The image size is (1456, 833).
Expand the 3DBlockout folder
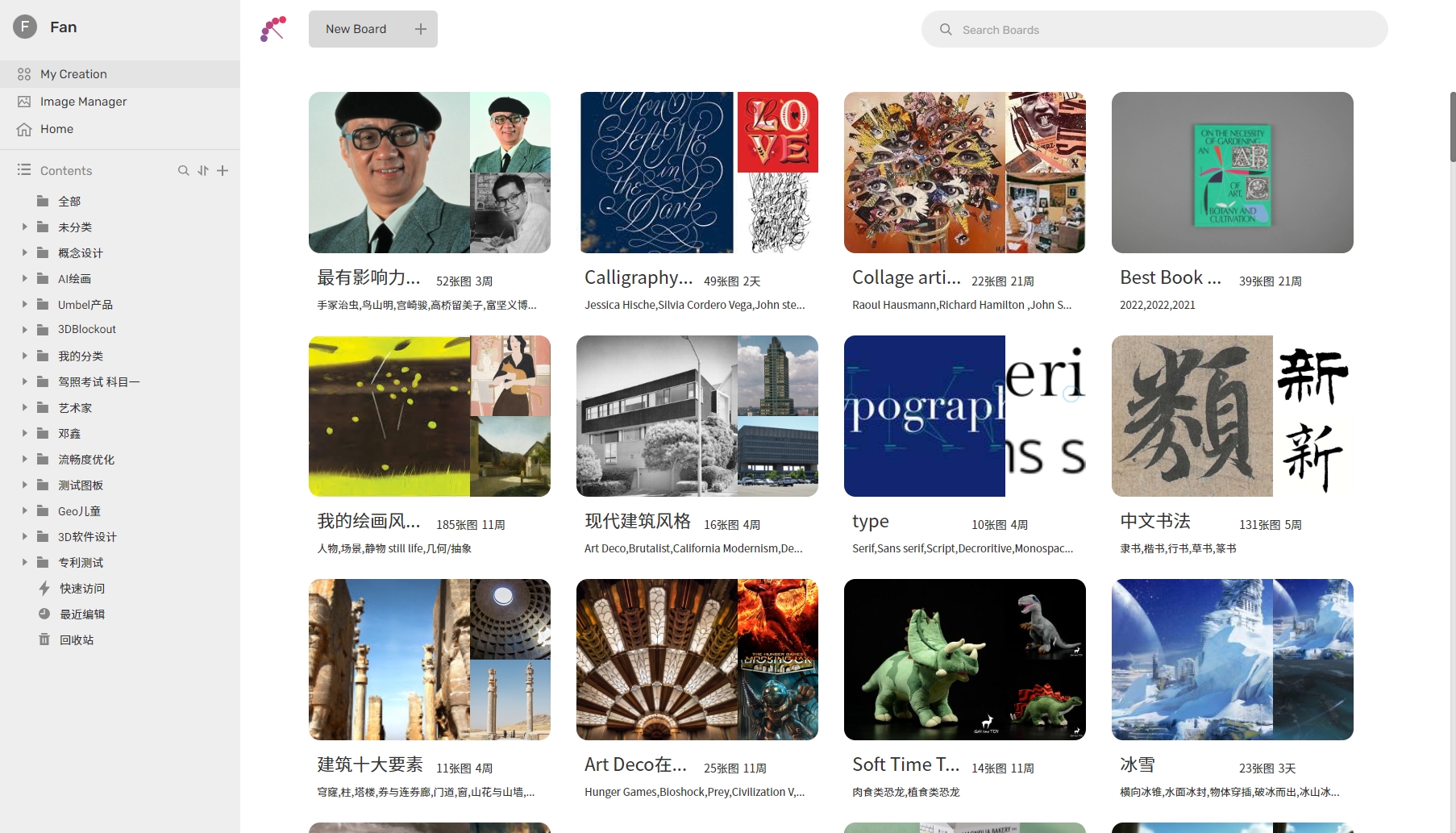pos(25,330)
